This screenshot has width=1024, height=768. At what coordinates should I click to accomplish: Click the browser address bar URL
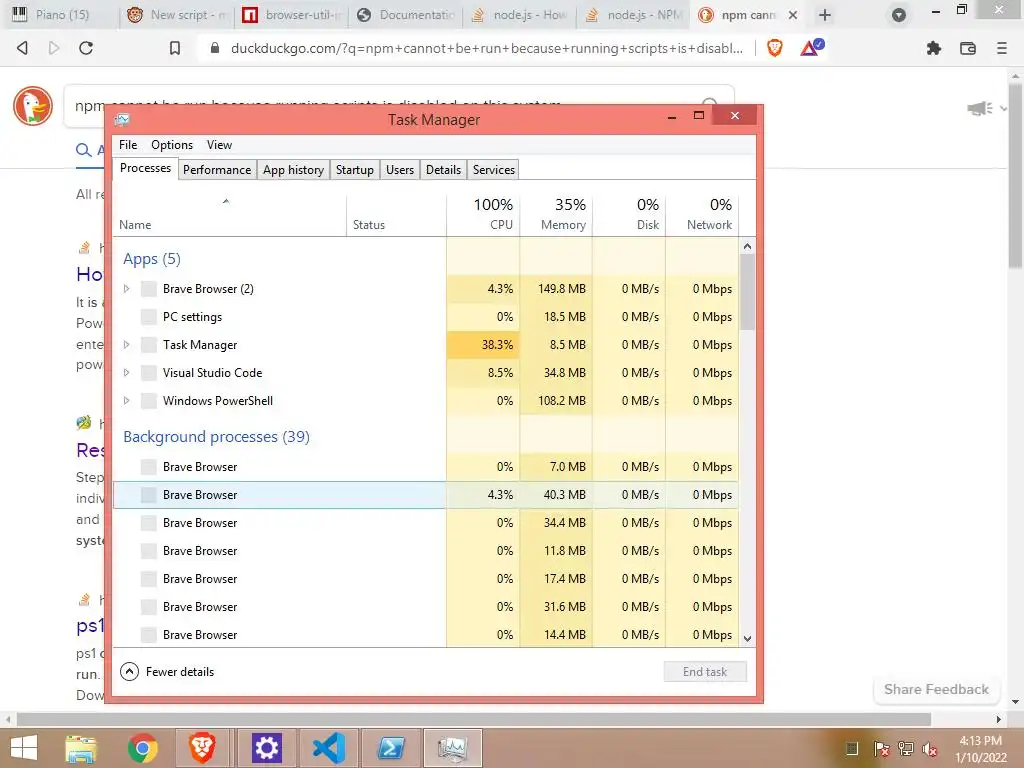487,48
